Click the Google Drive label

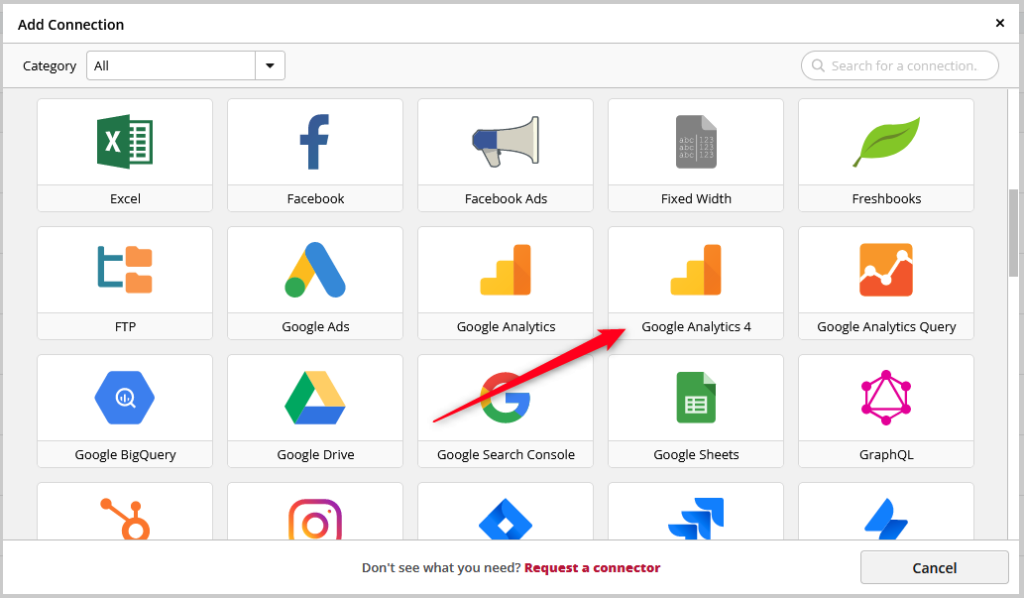click(315, 454)
